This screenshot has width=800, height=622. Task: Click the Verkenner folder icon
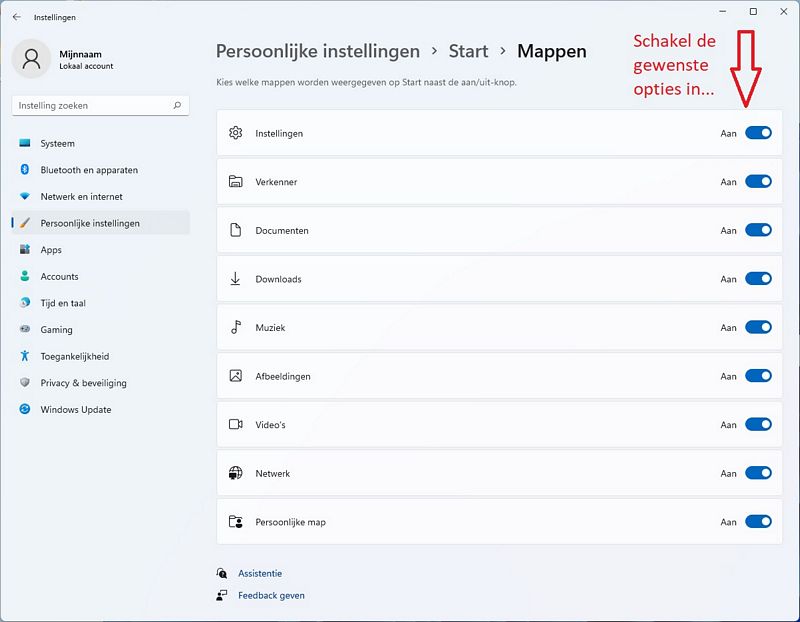[x=235, y=181]
